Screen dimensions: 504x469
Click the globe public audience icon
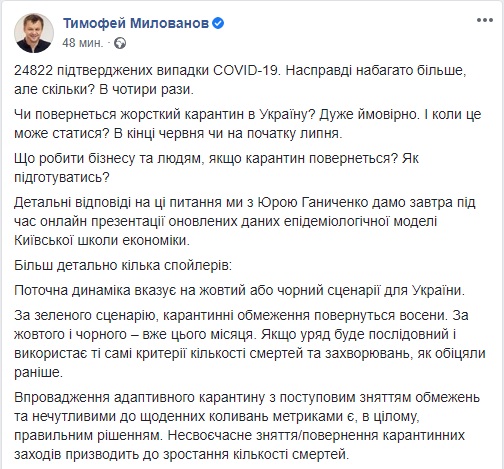point(120,43)
